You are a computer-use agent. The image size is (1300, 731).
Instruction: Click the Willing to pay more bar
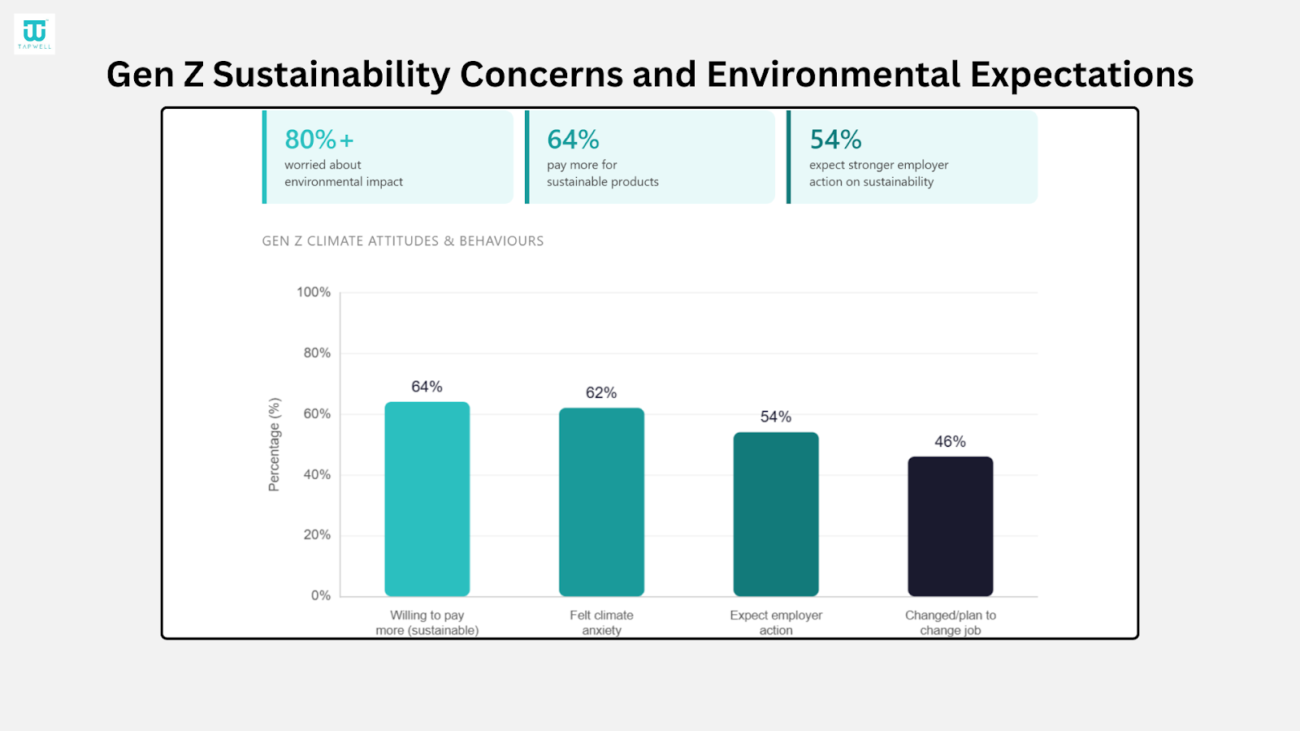pos(427,499)
